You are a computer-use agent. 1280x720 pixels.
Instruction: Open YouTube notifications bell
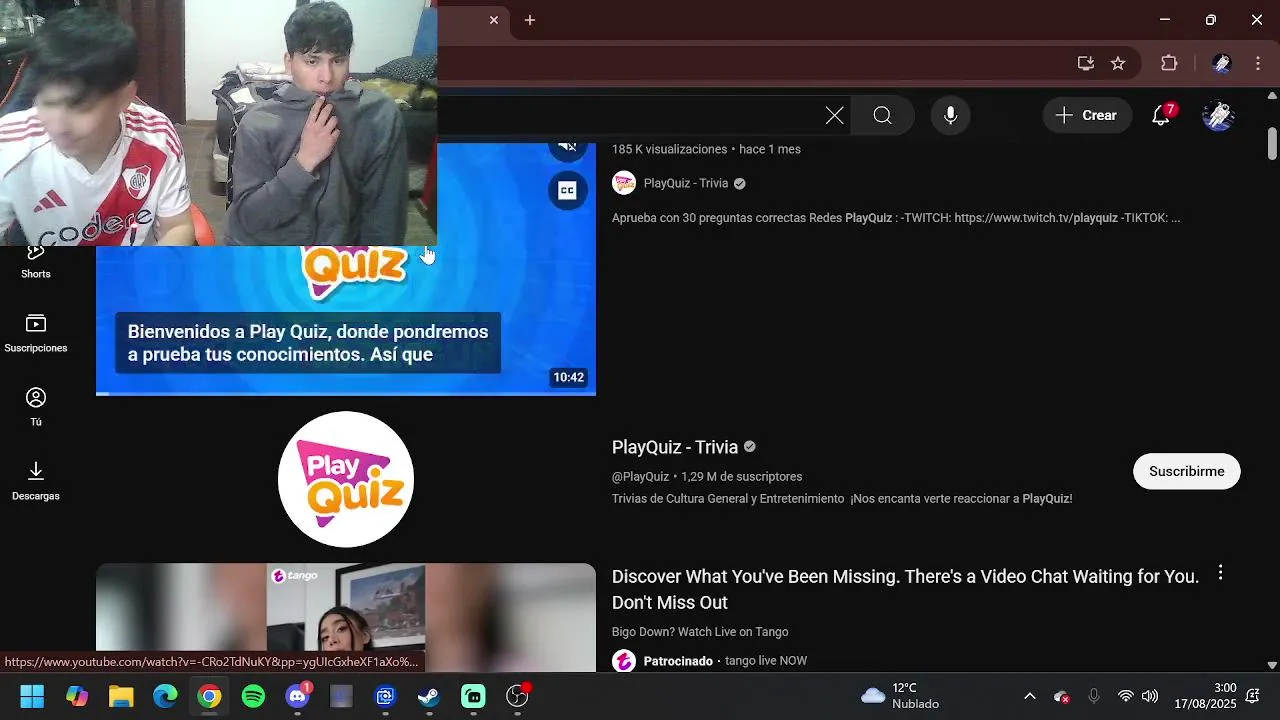(1162, 115)
